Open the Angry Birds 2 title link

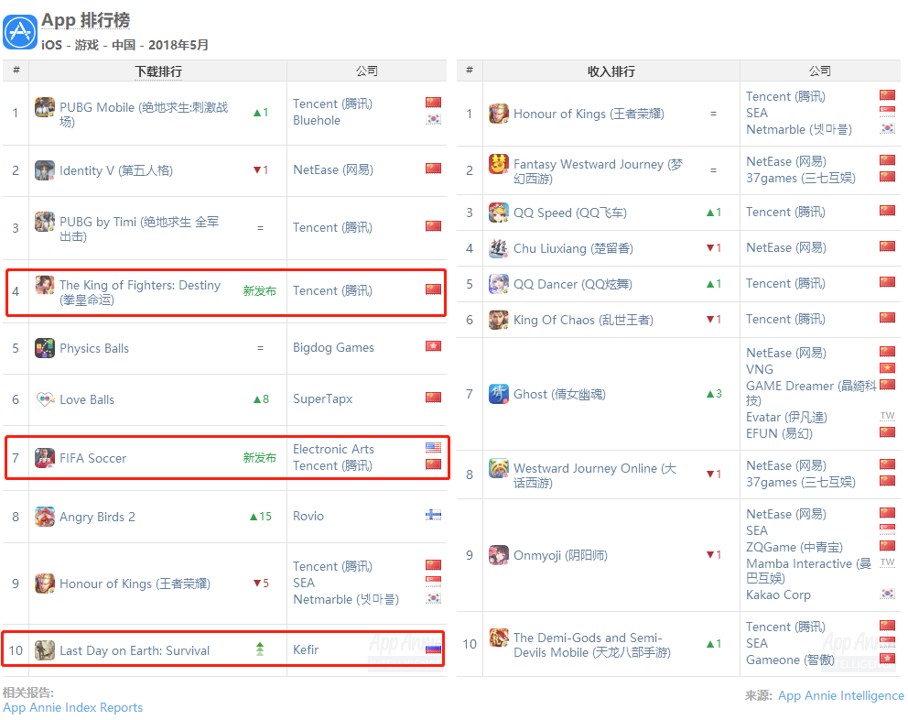[97, 517]
